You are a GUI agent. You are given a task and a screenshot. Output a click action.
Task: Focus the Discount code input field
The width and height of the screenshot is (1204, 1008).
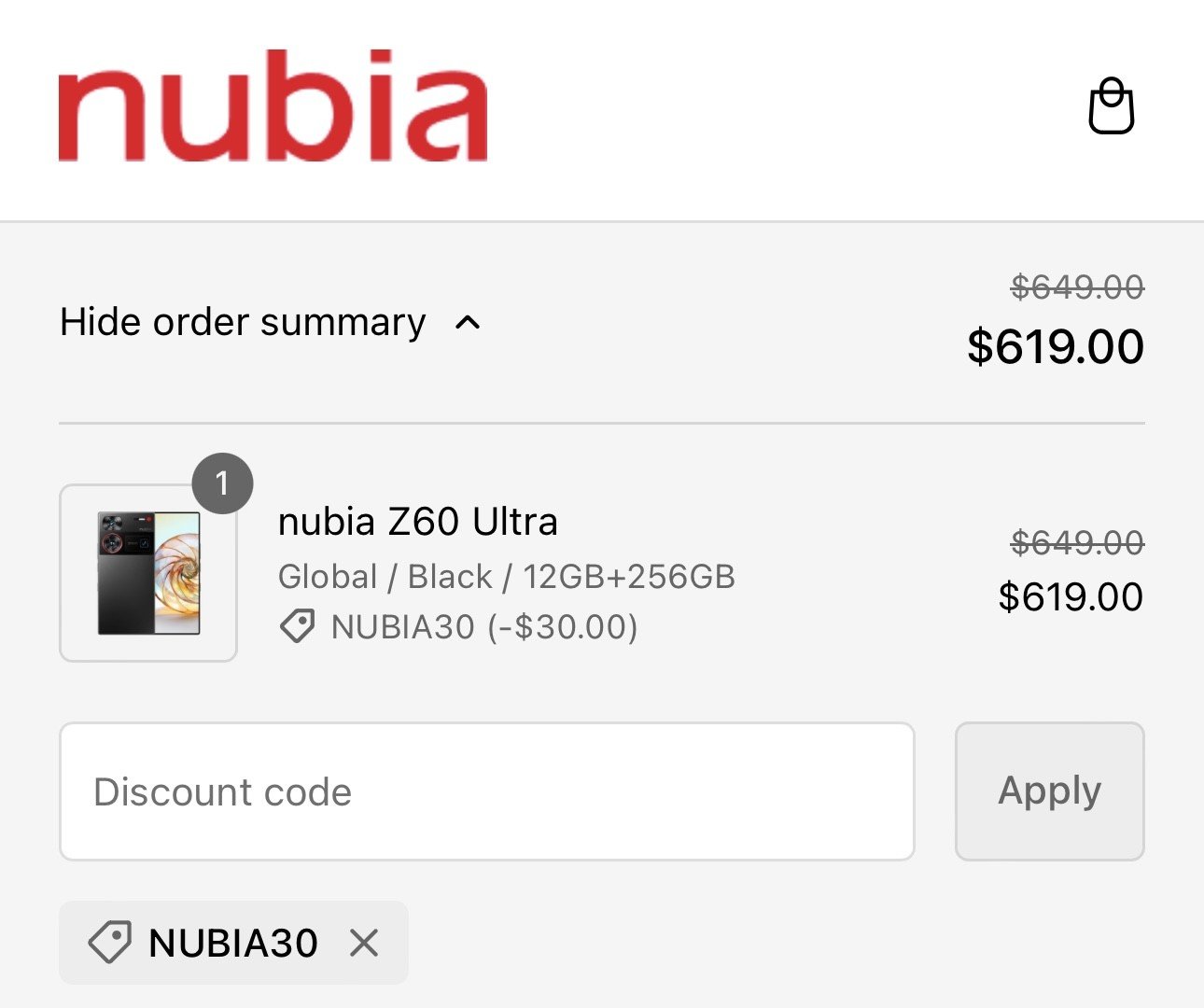click(x=486, y=791)
